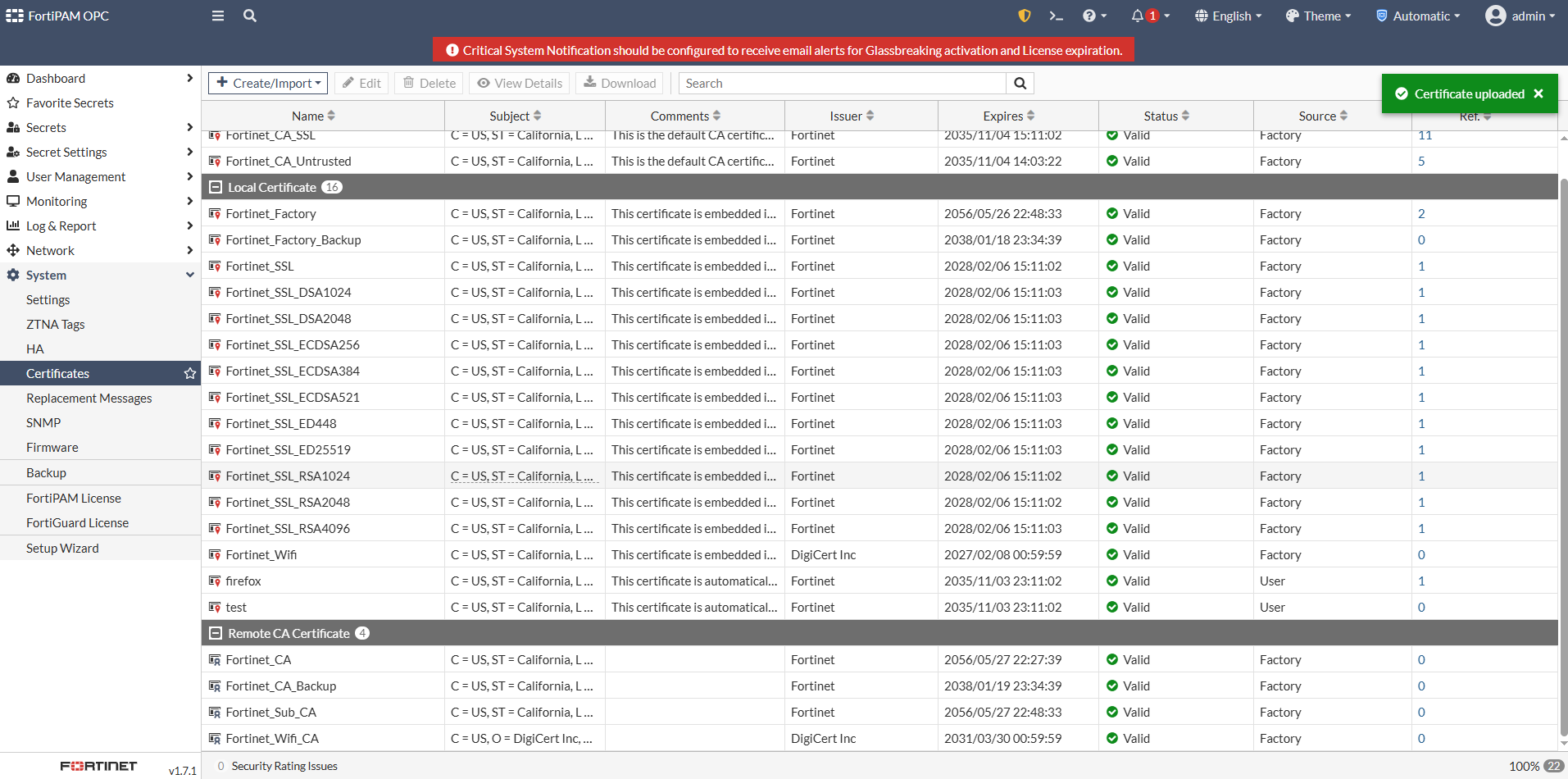
Task: Open Security Rating Issues in footer
Action: tap(284, 766)
